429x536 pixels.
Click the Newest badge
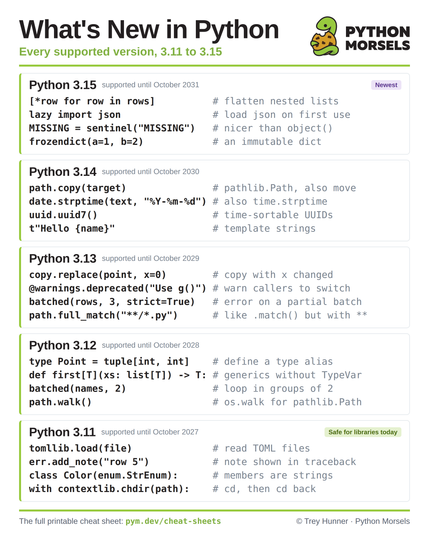pos(386,85)
